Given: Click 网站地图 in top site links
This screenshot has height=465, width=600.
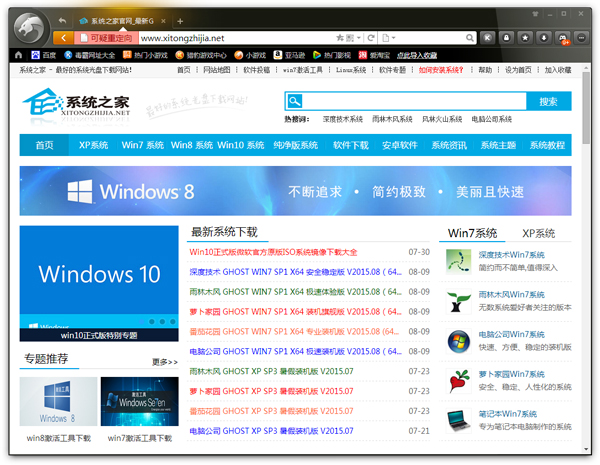Looking at the screenshot, I should pyautogui.click(x=217, y=70).
